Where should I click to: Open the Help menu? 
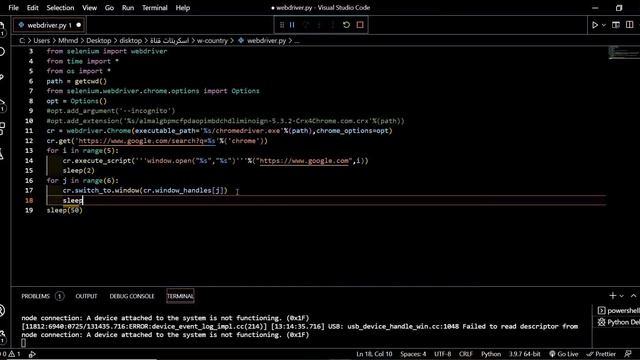click(183, 8)
